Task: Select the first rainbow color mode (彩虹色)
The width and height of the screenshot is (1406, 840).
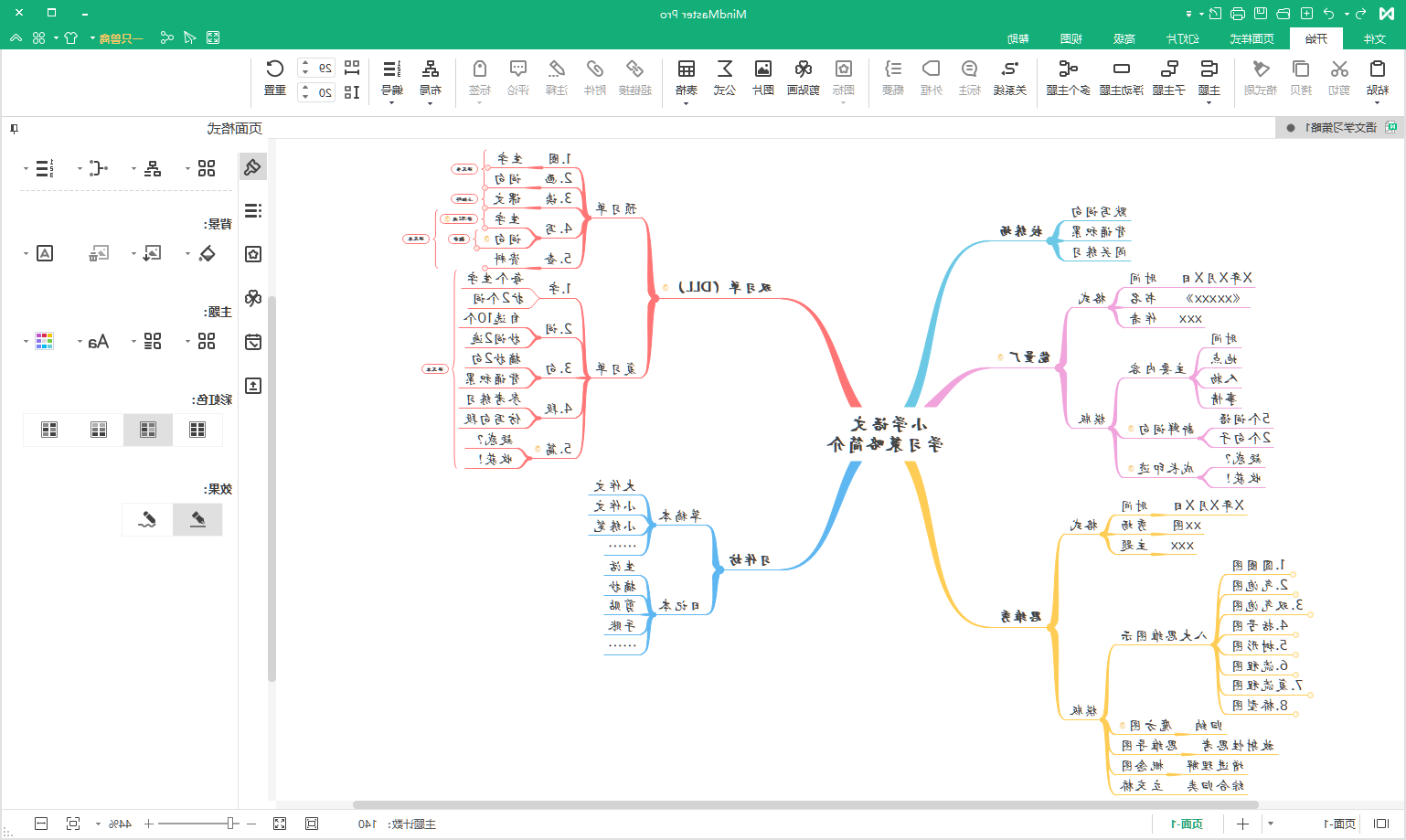Action: pos(197,430)
